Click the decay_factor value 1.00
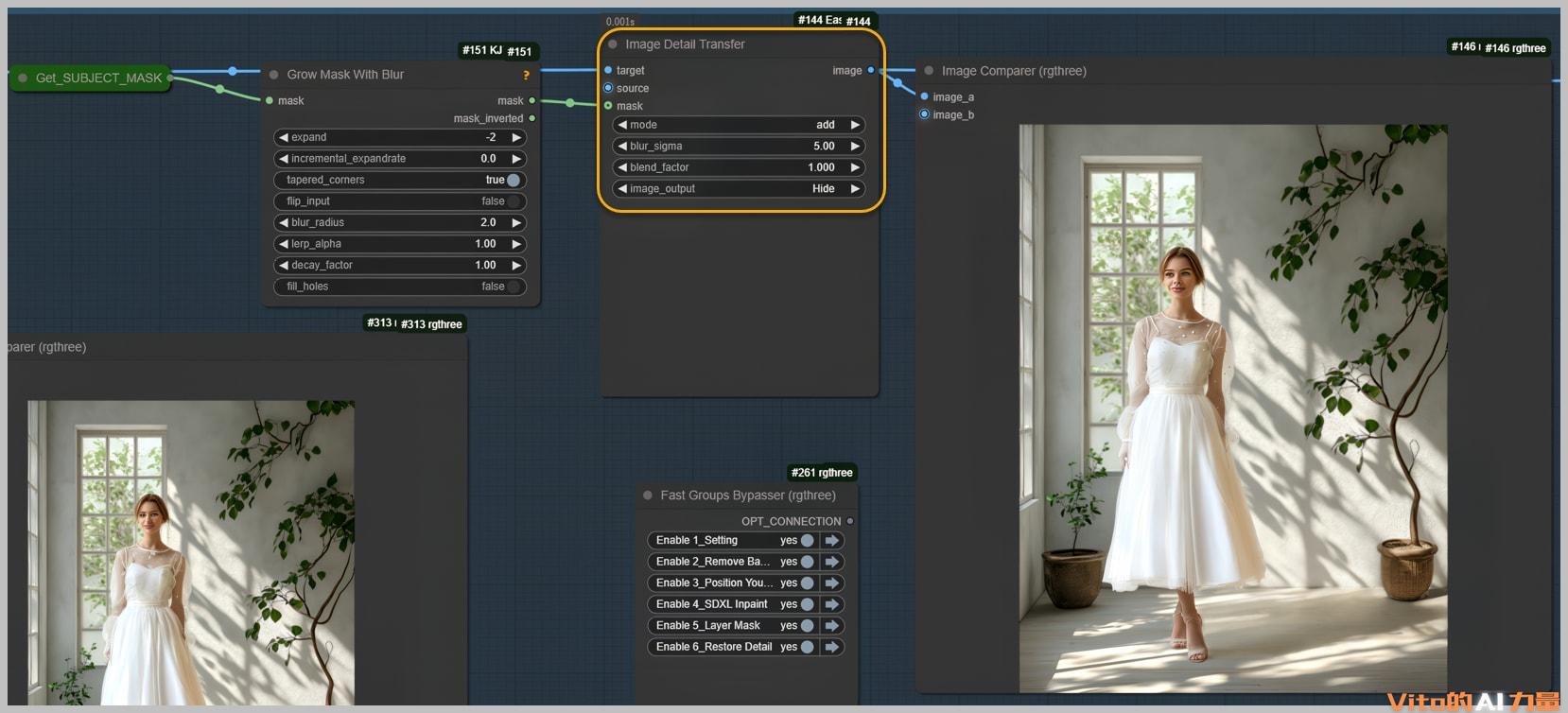Screen dimensions: 1568x713 click(485, 265)
